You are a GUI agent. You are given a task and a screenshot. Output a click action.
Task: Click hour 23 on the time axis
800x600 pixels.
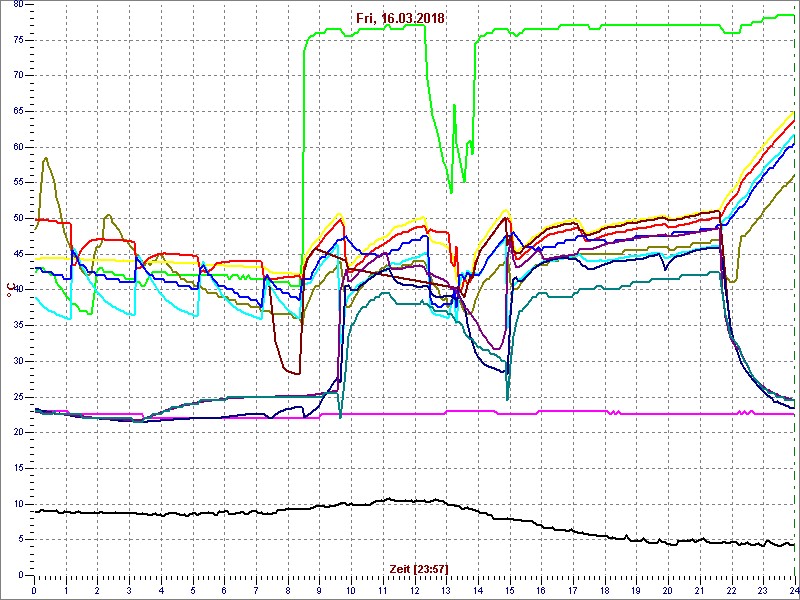click(763, 588)
